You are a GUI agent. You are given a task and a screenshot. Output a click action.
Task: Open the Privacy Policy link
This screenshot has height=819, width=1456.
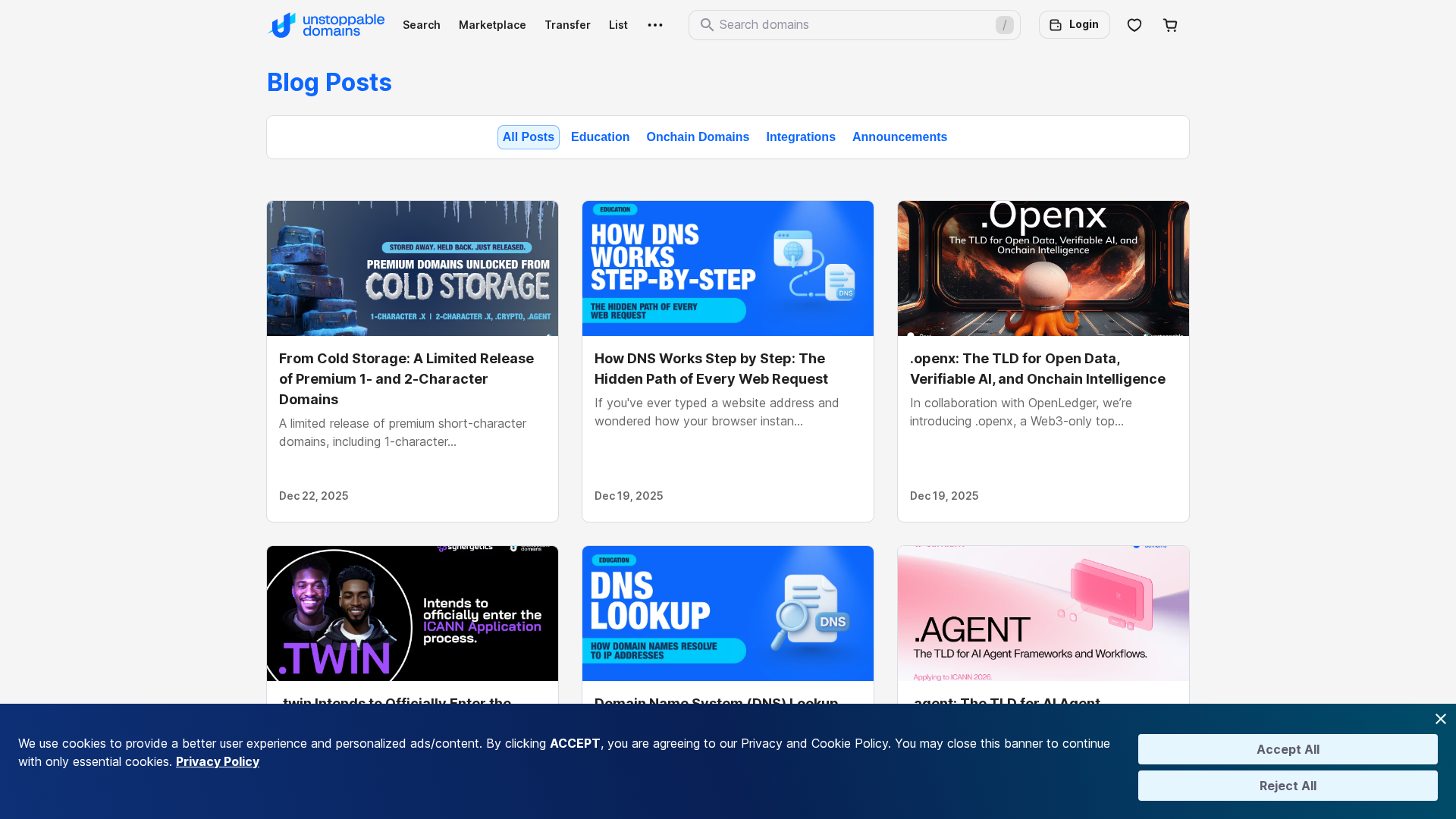click(218, 761)
